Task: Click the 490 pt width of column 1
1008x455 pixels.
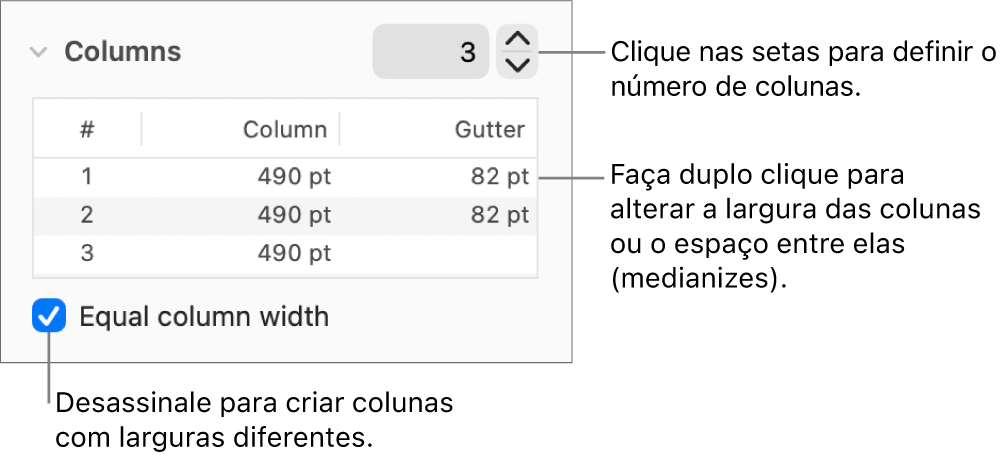Action: [x=294, y=177]
